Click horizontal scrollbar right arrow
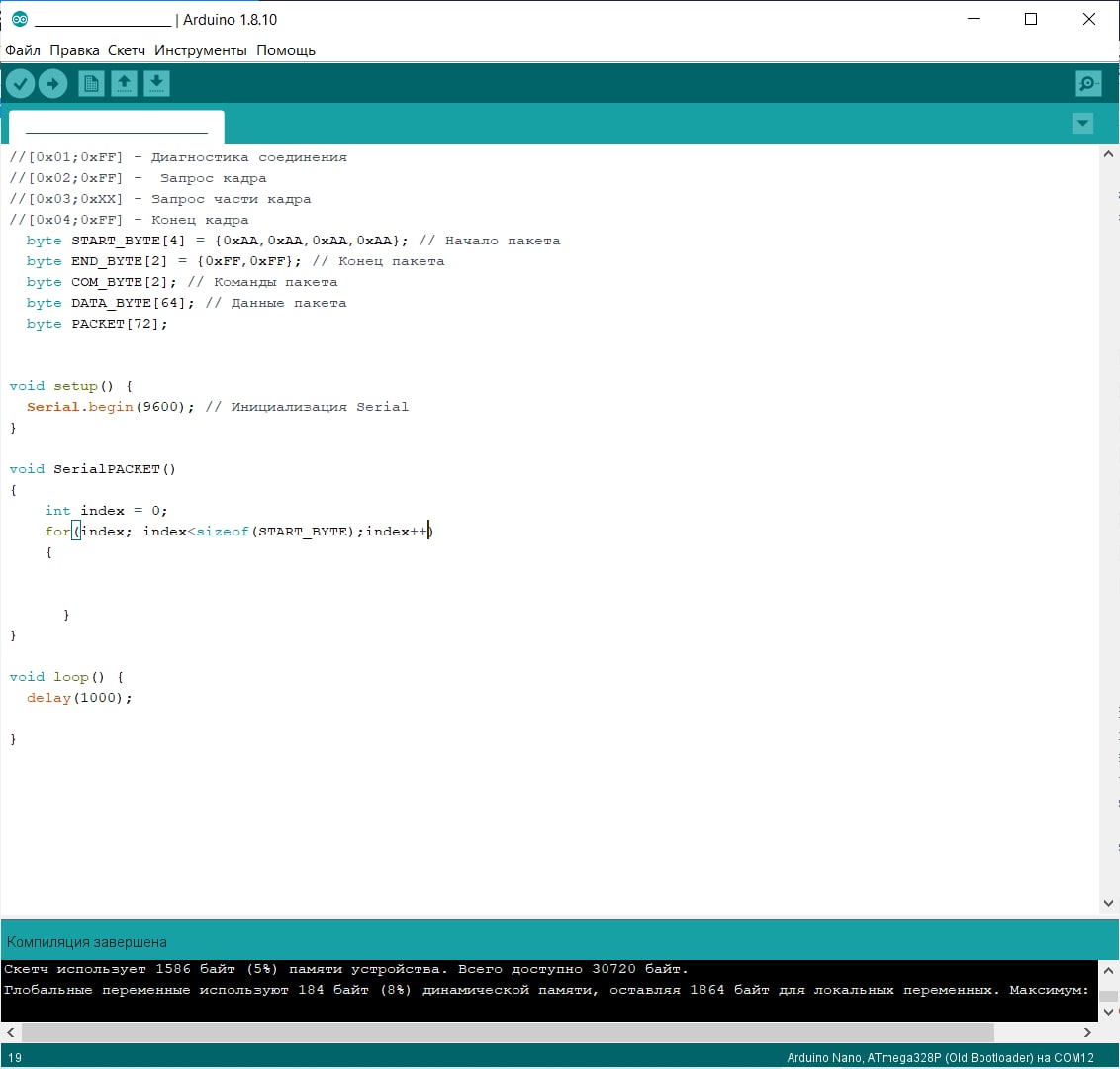1120x1069 pixels. pyautogui.click(x=1087, y=1032)
